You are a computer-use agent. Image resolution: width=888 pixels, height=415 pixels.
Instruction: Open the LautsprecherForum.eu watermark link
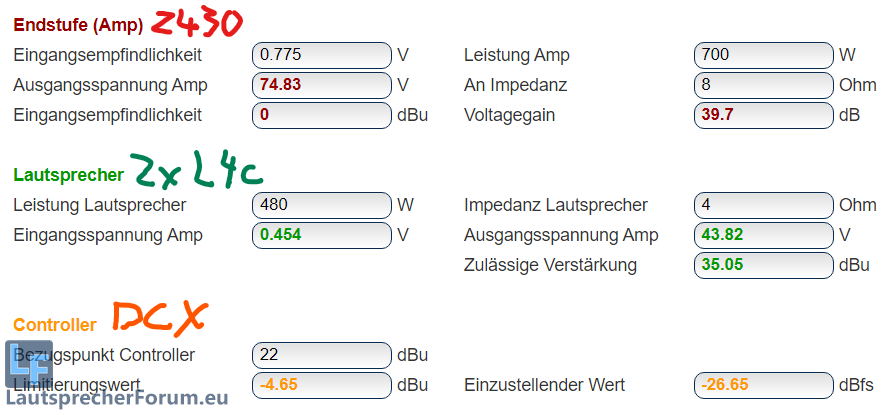(117, 398)
